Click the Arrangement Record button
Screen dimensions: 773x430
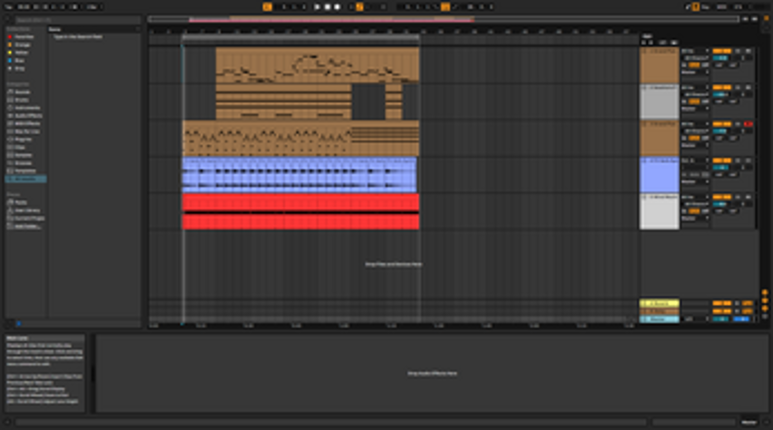337,7
